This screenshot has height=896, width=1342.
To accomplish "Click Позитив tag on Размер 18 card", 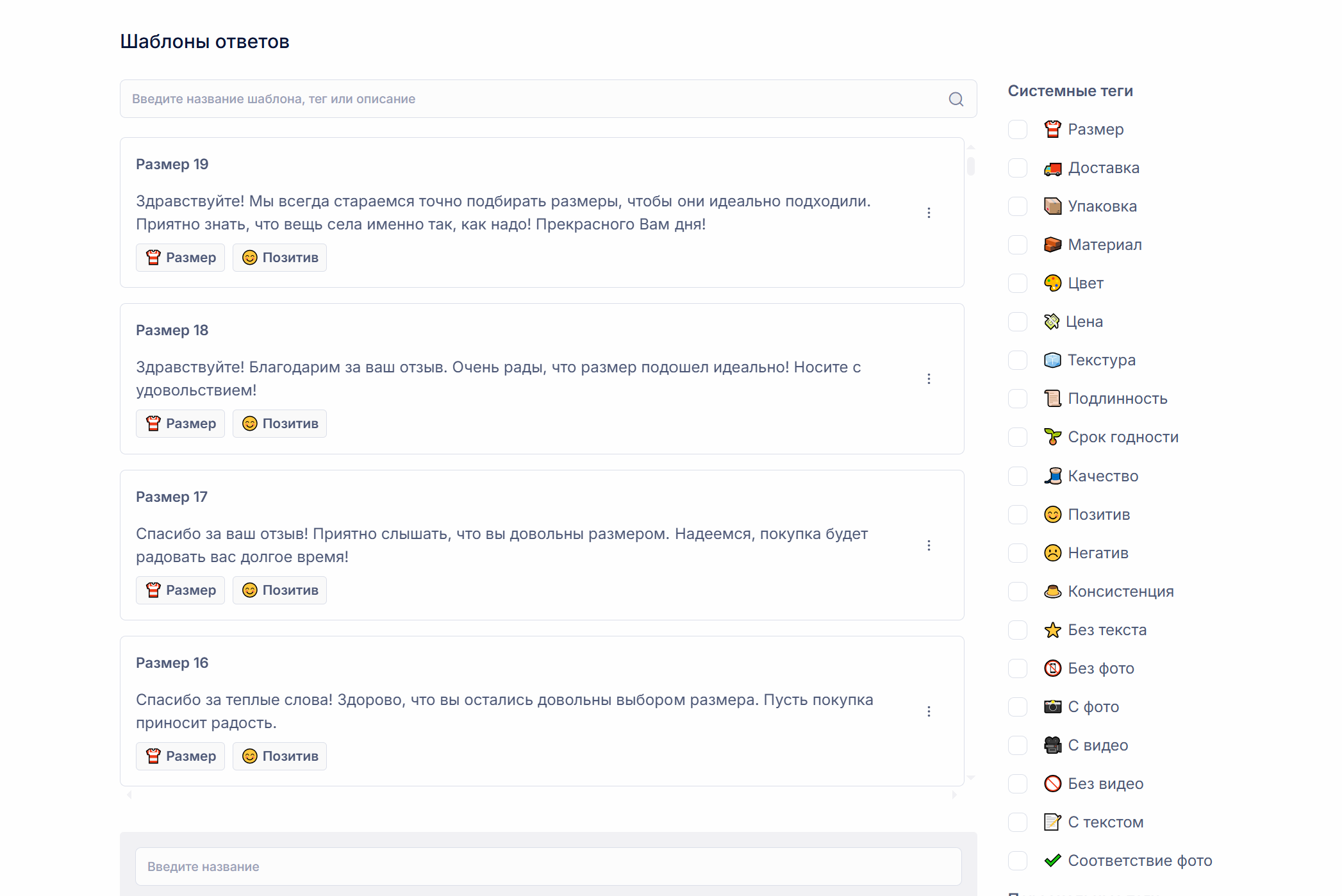I will point(279,424).
